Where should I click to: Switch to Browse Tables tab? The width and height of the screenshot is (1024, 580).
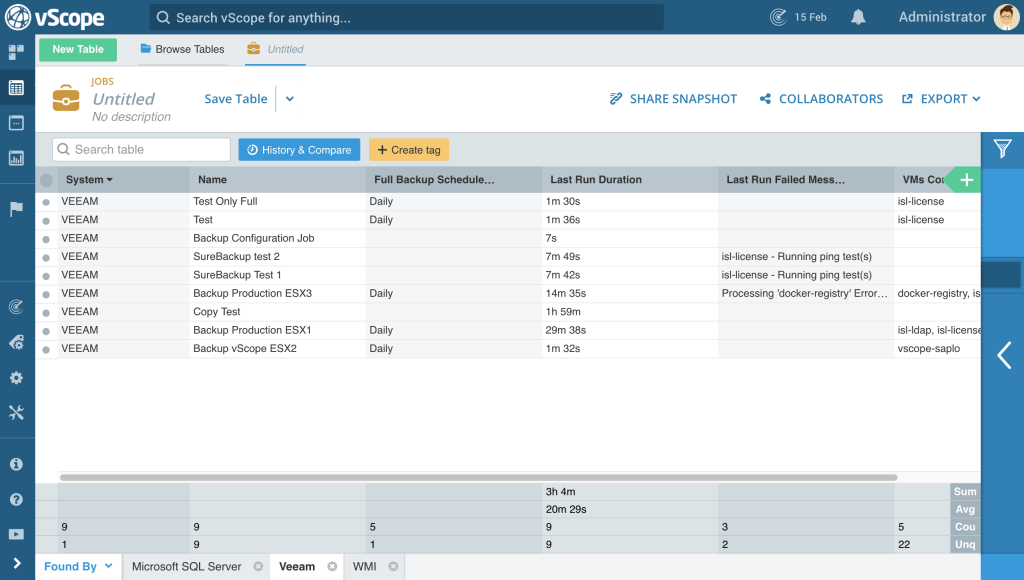[x=182, y=49]
